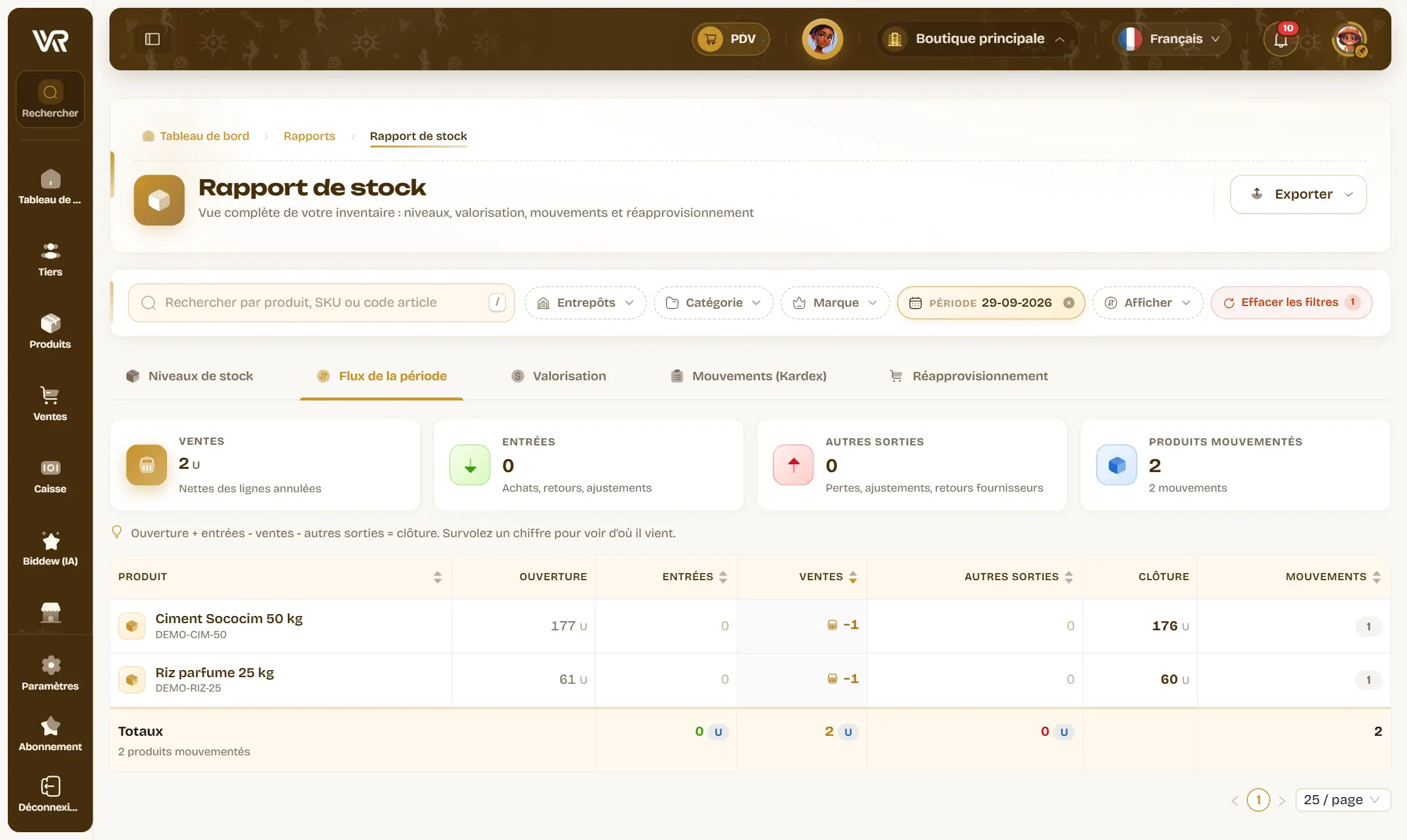Open user profile avatar at top right
The height and width of the screenshot is (840, 1407).
1350,39
